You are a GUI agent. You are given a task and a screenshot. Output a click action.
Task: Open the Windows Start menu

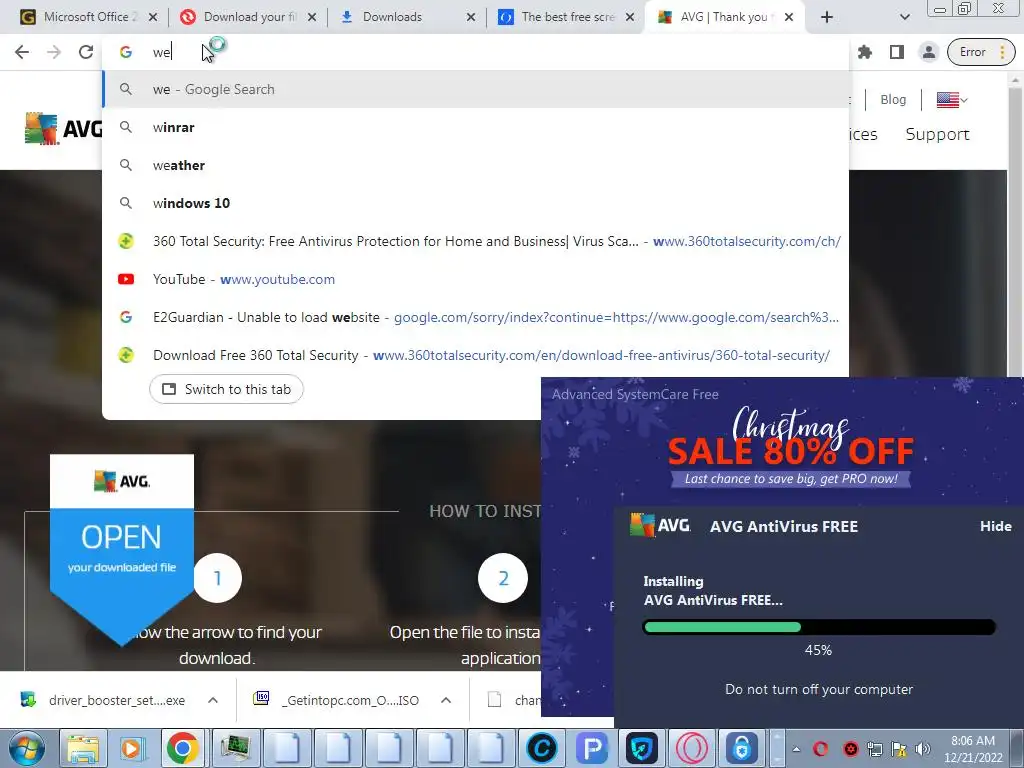[27, 748]
